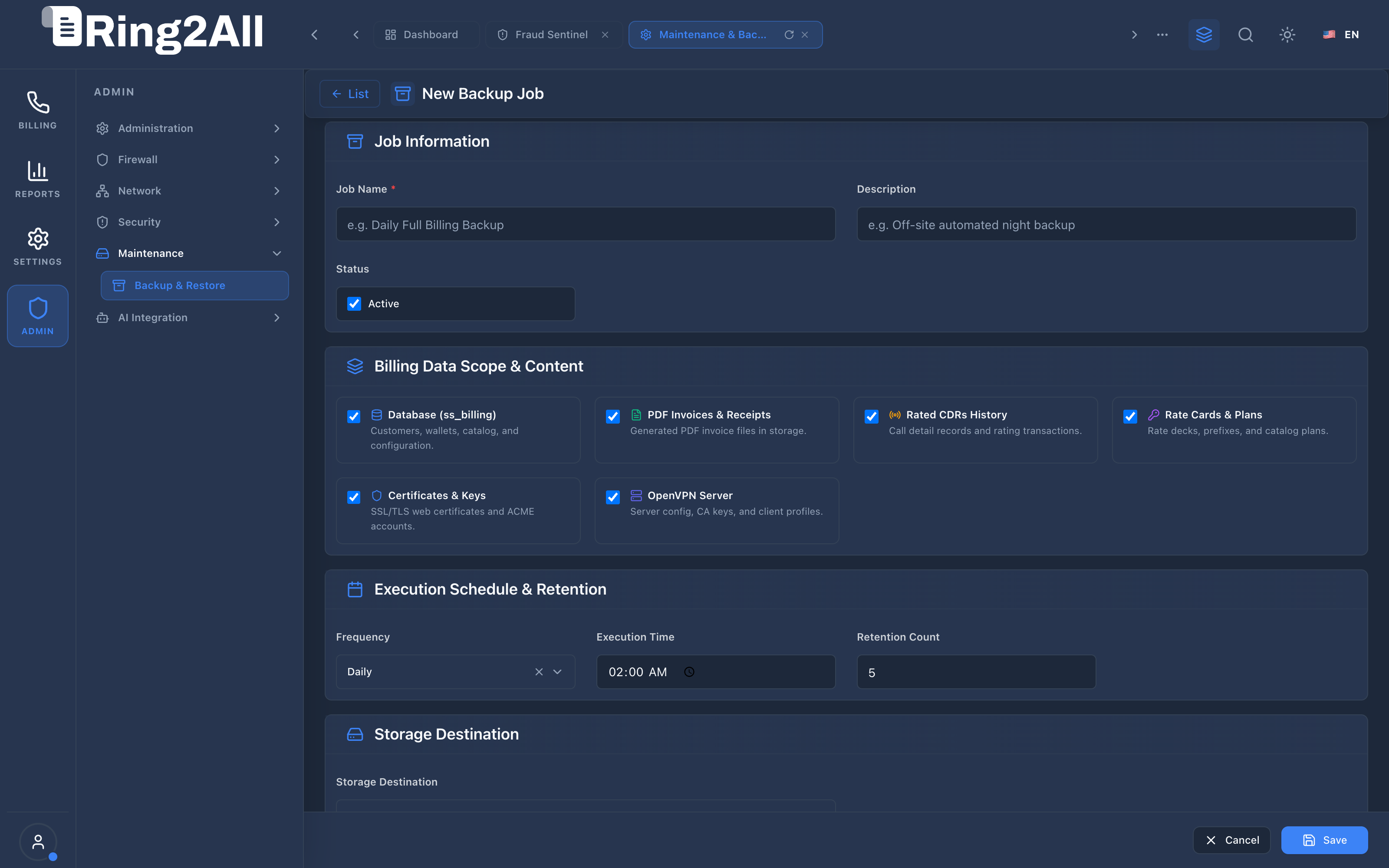Uncheck OpenVPN Server checkbox
1389x868 pixels.
pyautogui.click(x=612, y=497)
